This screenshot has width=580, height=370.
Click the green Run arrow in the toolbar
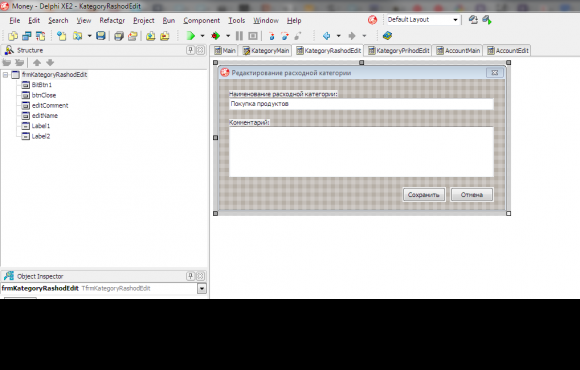[190, 36]
